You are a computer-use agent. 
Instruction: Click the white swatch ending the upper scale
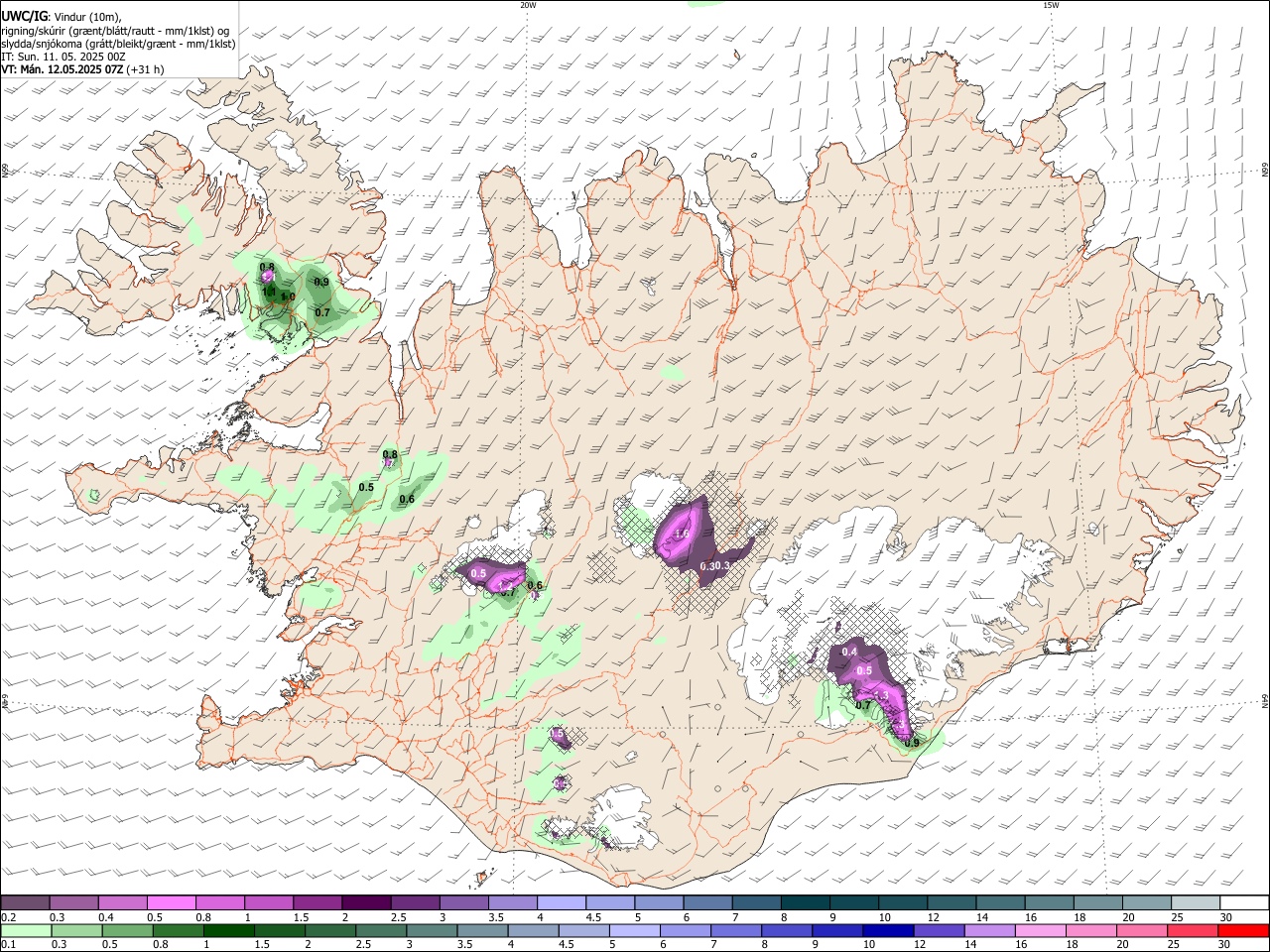1244,902
